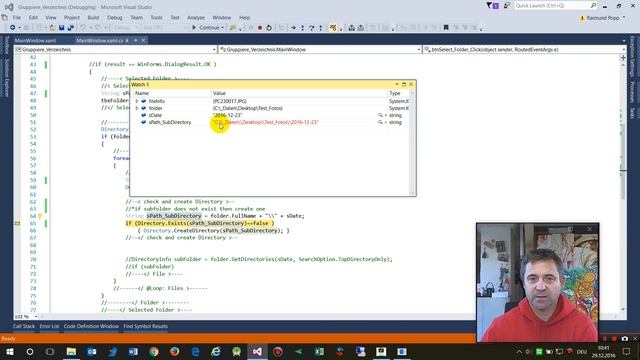Click the Step Out icon
The width and height of the screenshot is (640, 360).
(320, 28)
